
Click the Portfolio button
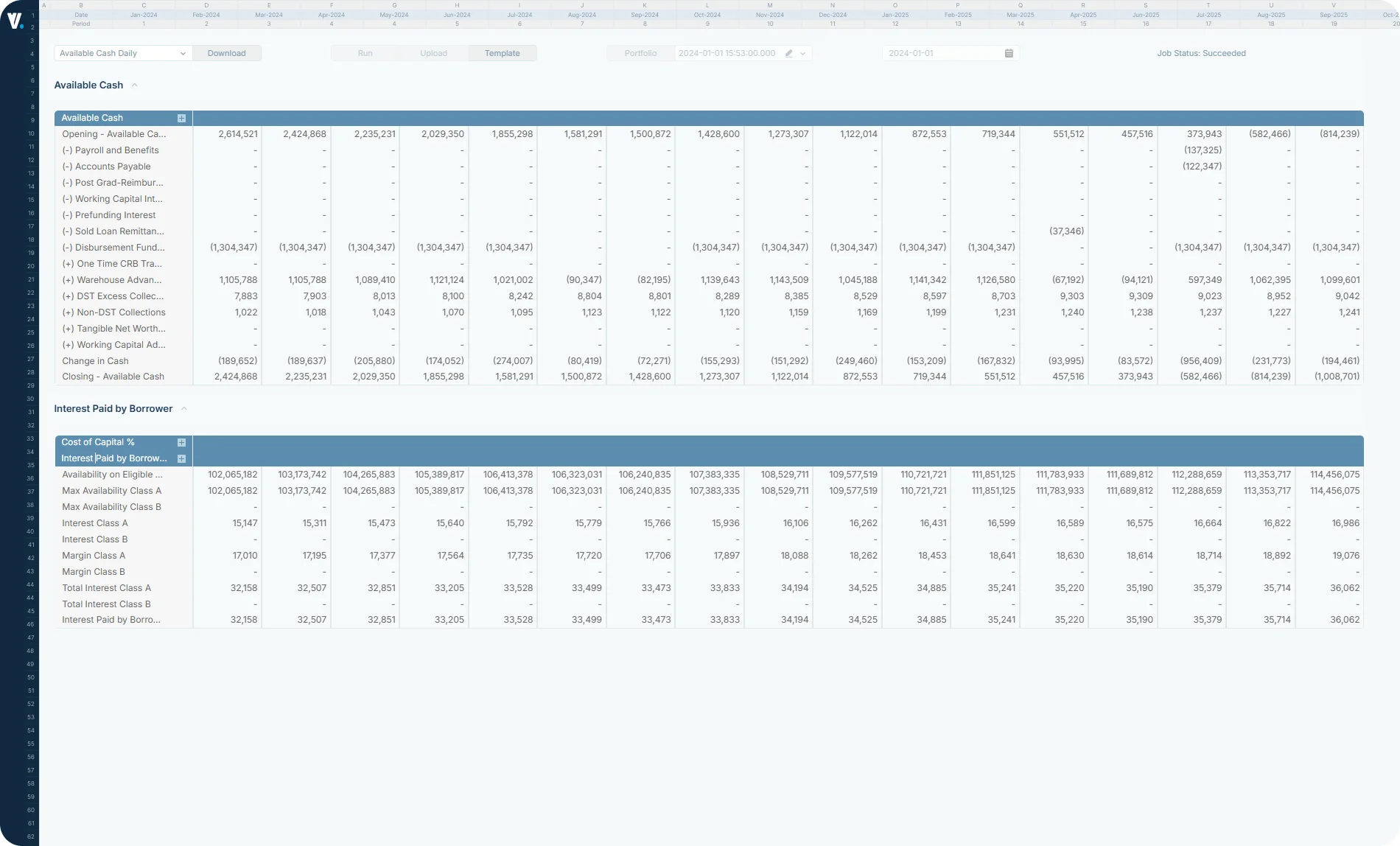tap(640, 53)
